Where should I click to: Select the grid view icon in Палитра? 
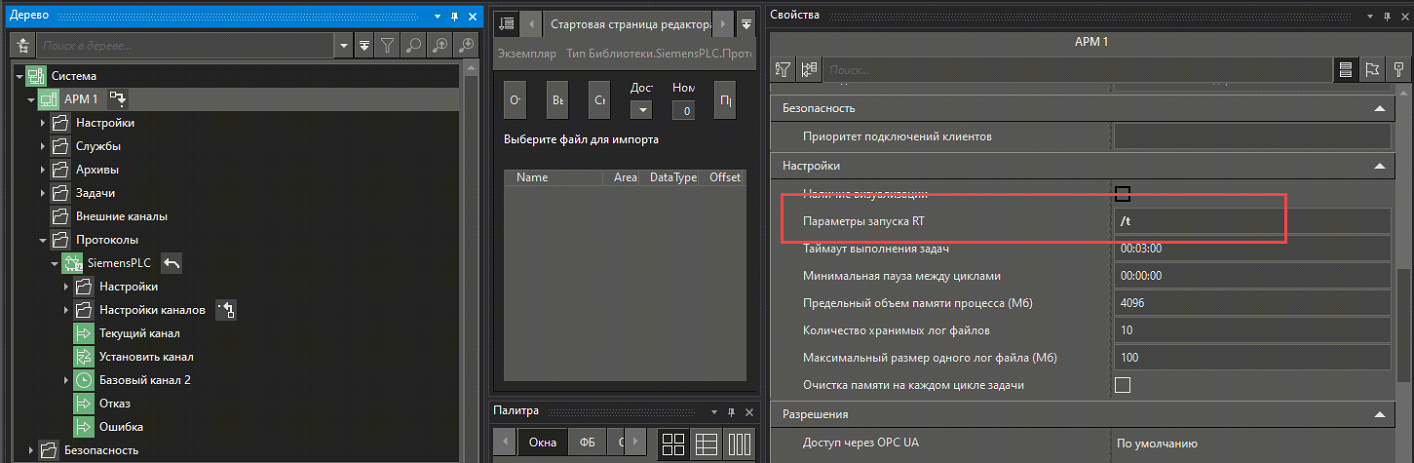pyautogui.click(x=673, y=443)
